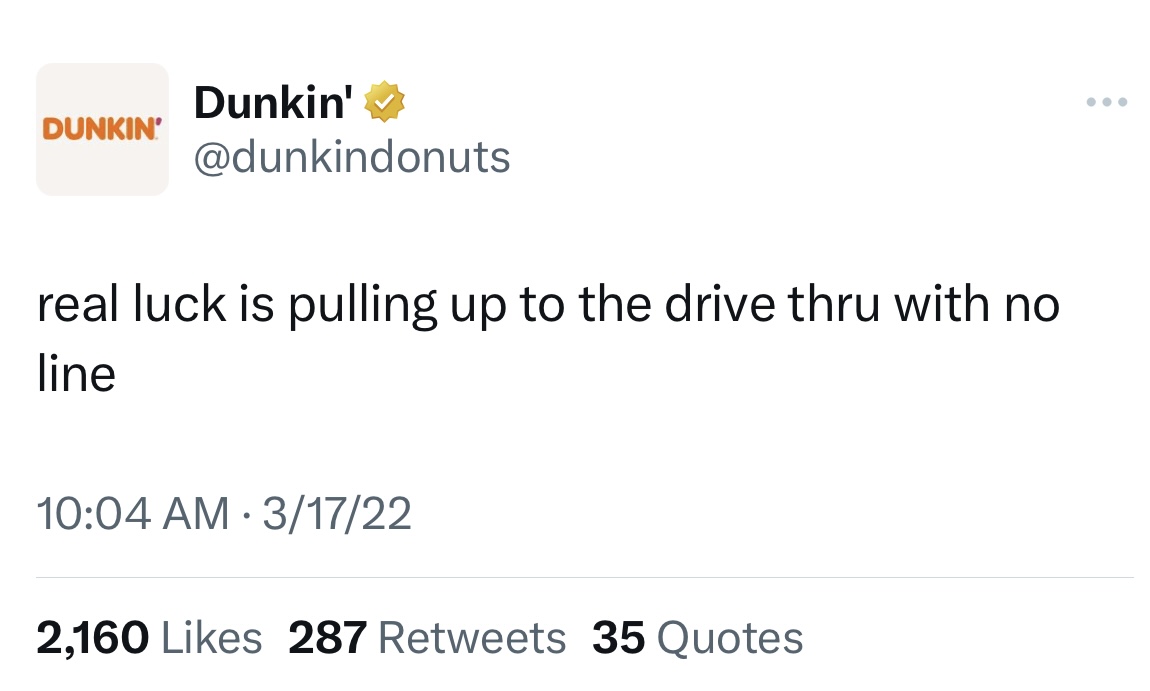Image resolution: width=1150 pixels, height=691 pixels.
Task: Open the @dunkindonuts handle link
Action: point(352,157)
